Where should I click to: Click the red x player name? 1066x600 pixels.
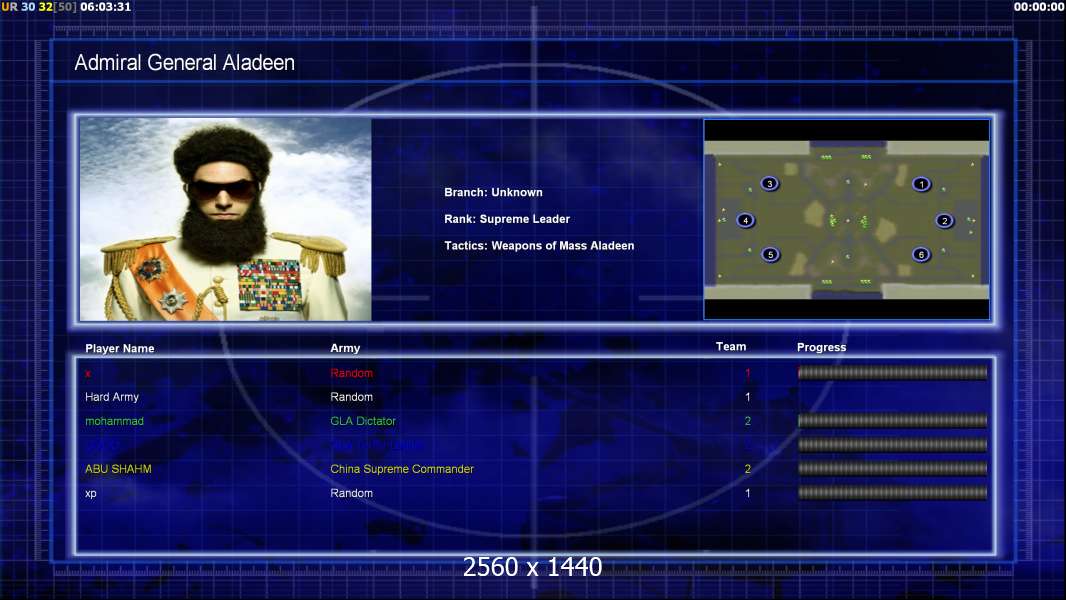coord(88,374)
